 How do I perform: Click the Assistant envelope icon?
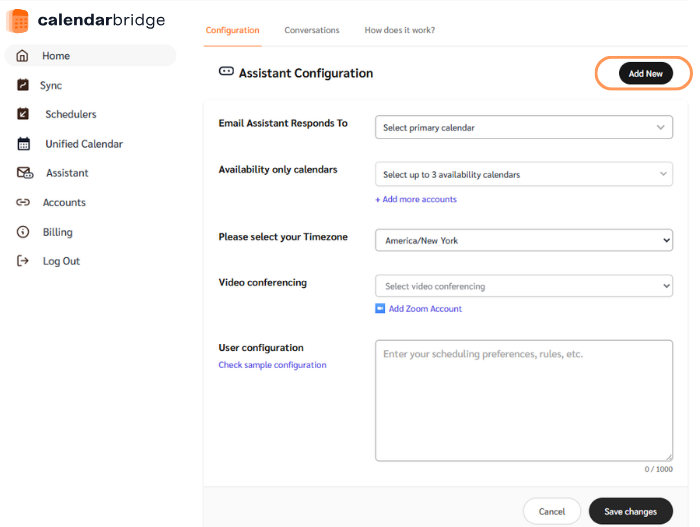25,173
